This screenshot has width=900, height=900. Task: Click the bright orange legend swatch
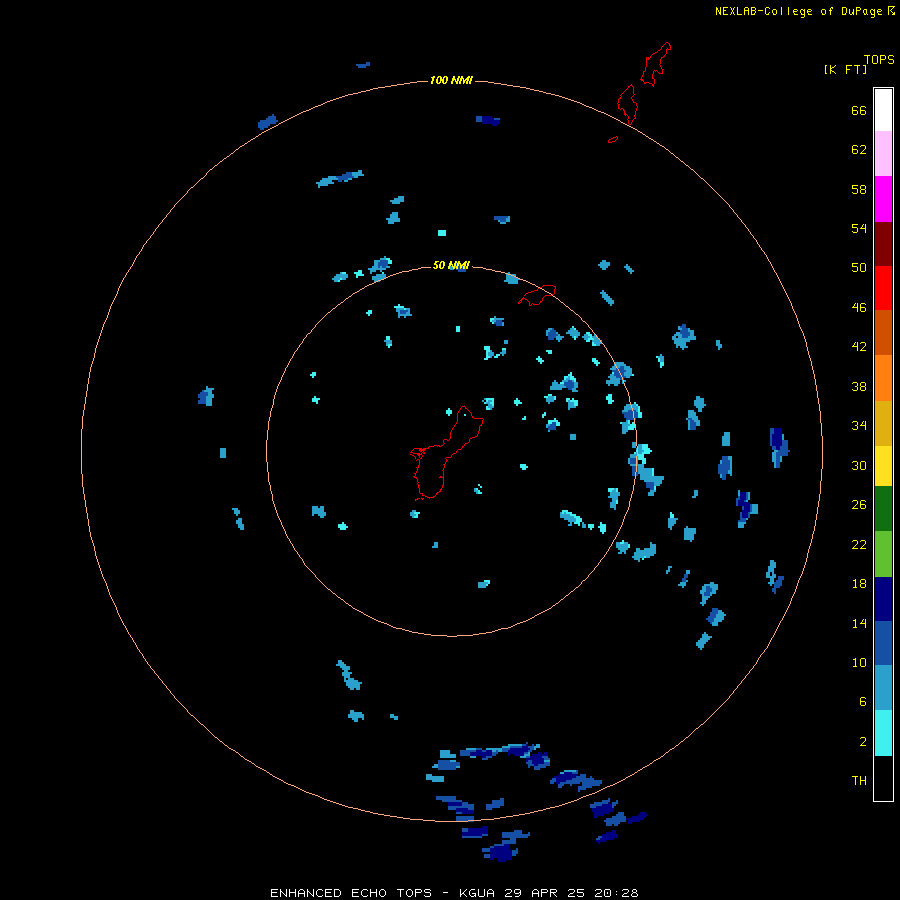(883, 378)
